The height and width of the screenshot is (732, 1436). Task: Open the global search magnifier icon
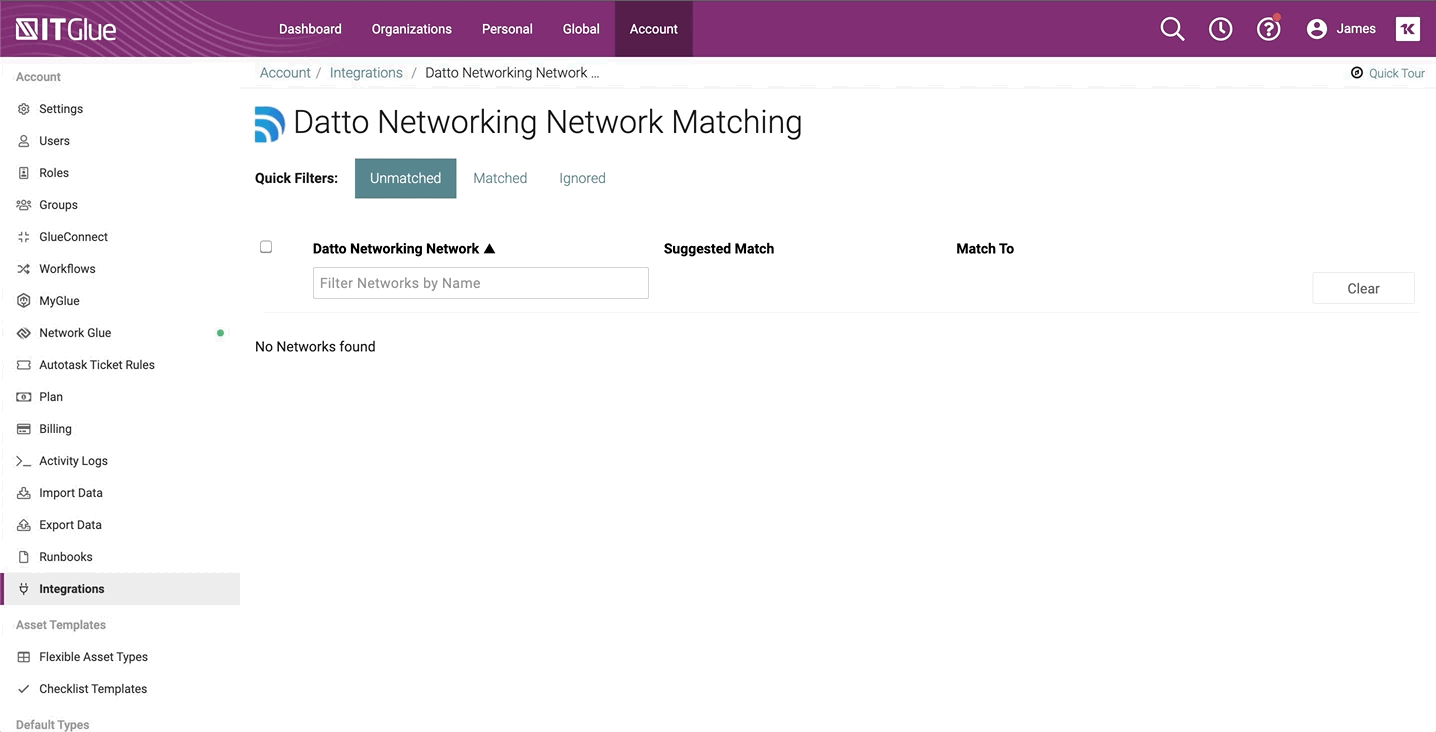pos(1172,29)
